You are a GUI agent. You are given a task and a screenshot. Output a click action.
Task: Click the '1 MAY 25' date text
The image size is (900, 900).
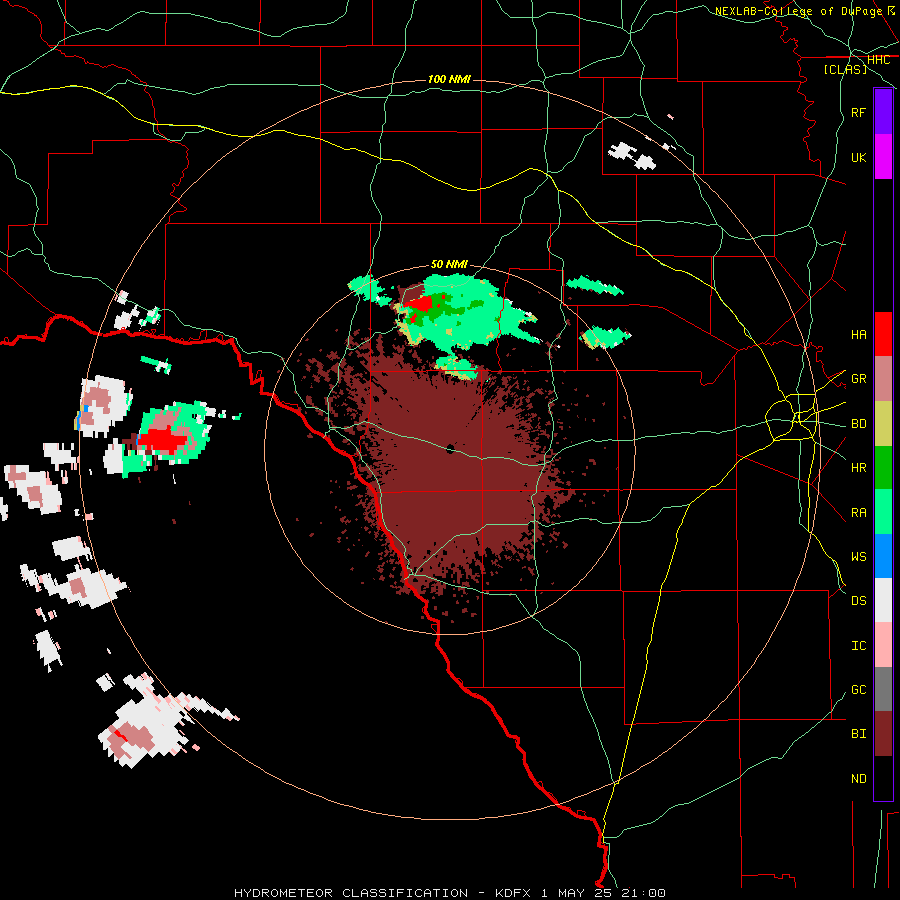pos(577,893)
